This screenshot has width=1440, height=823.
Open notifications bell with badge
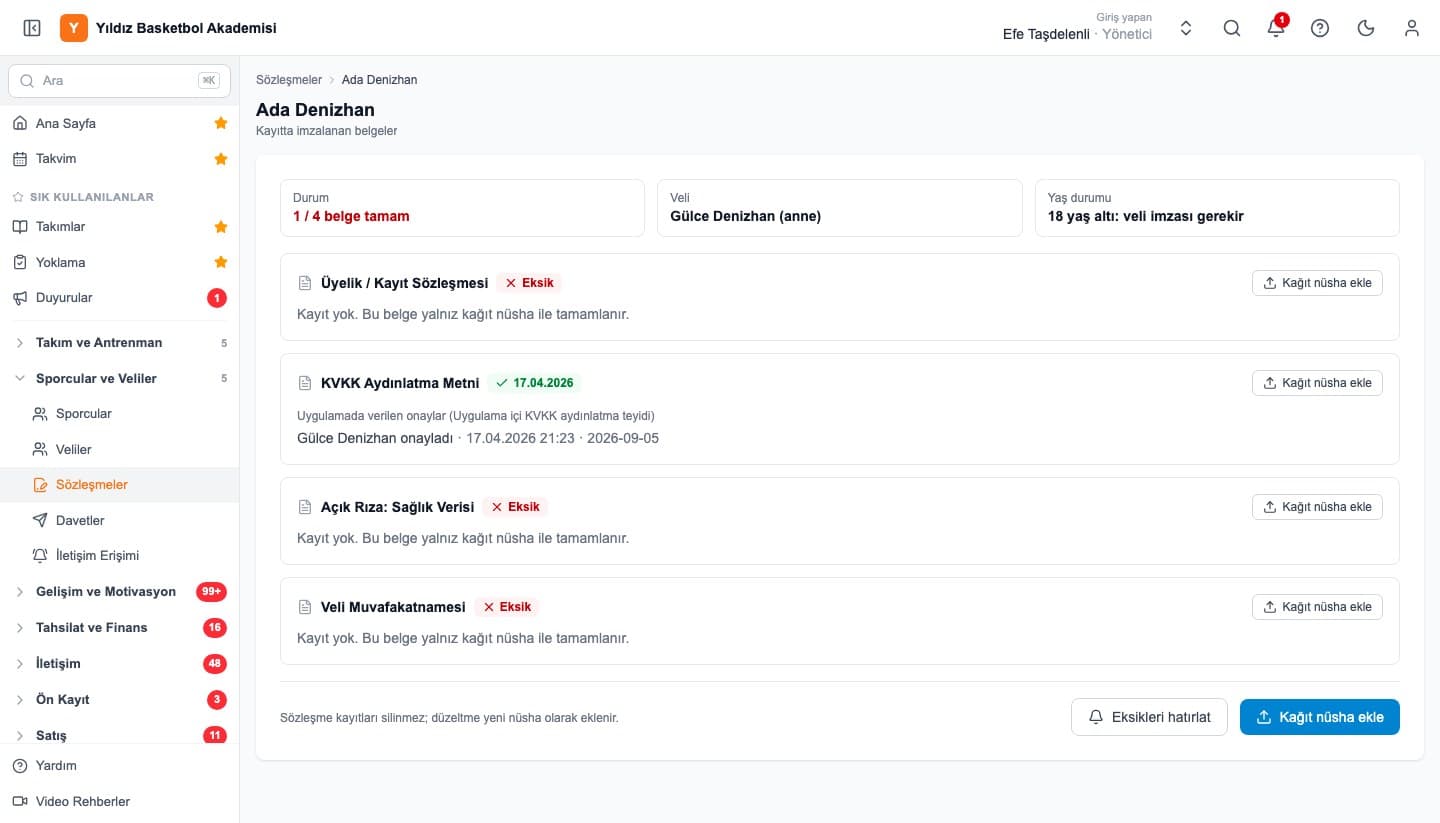1276,28
